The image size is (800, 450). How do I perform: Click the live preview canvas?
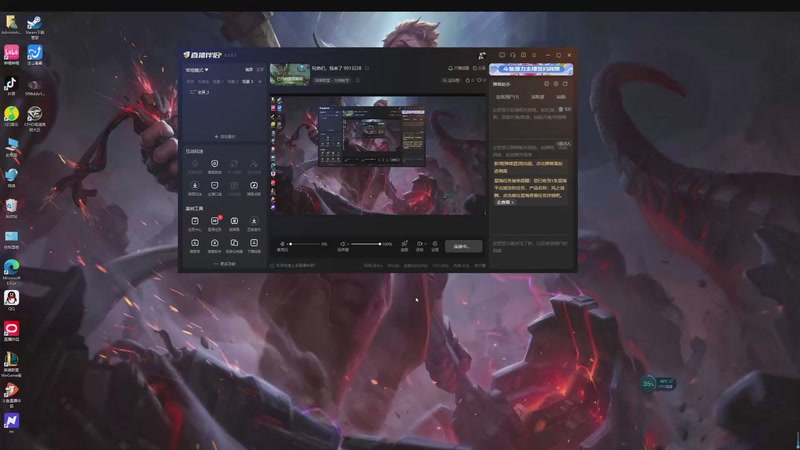pos(378,155)
